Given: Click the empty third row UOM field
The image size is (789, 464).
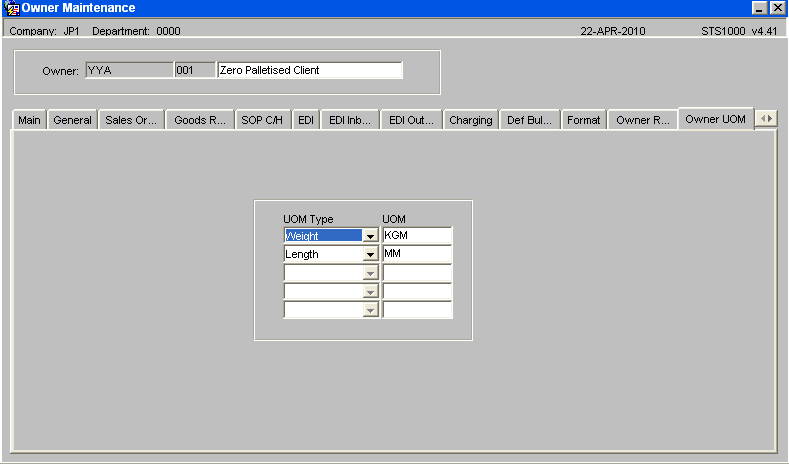Looking at the screenshot, I should pyautogui.click(x=417, y=272).
